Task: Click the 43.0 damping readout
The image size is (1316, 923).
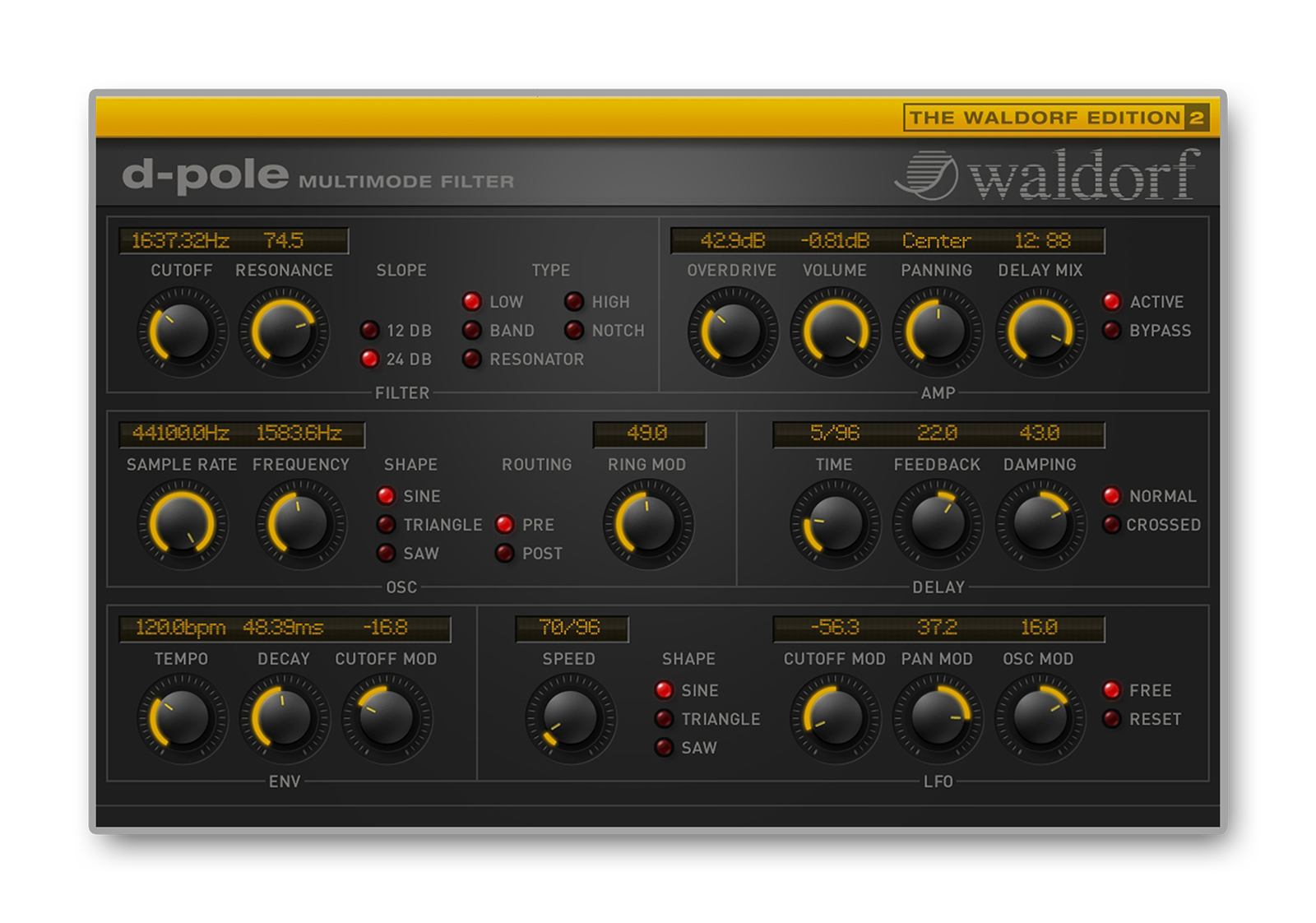Action: pyautogui.click(x=1040, y=433)
